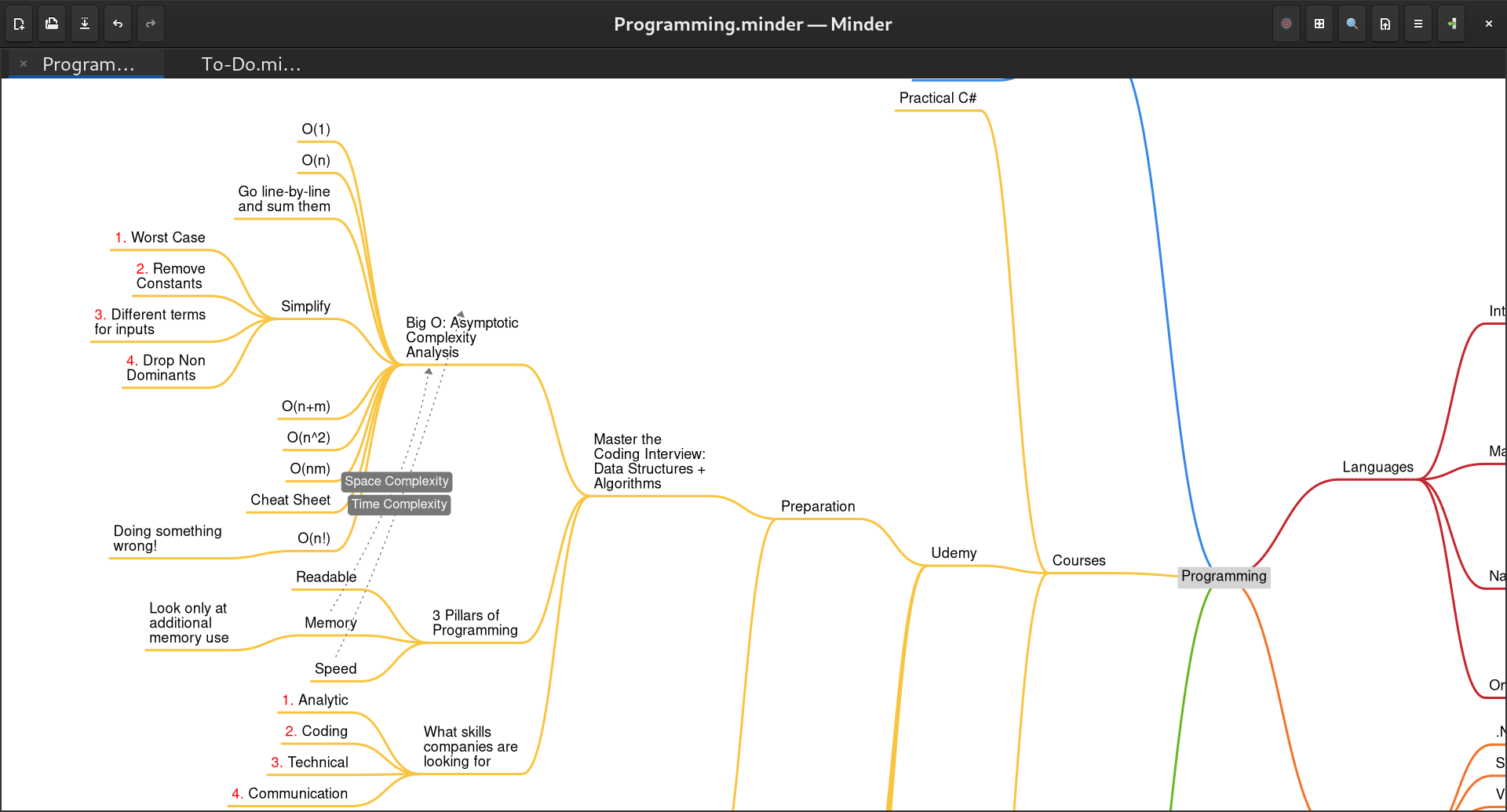Select the Udemy node
Screen dimensions: 1507x812
tap(953, 552)
